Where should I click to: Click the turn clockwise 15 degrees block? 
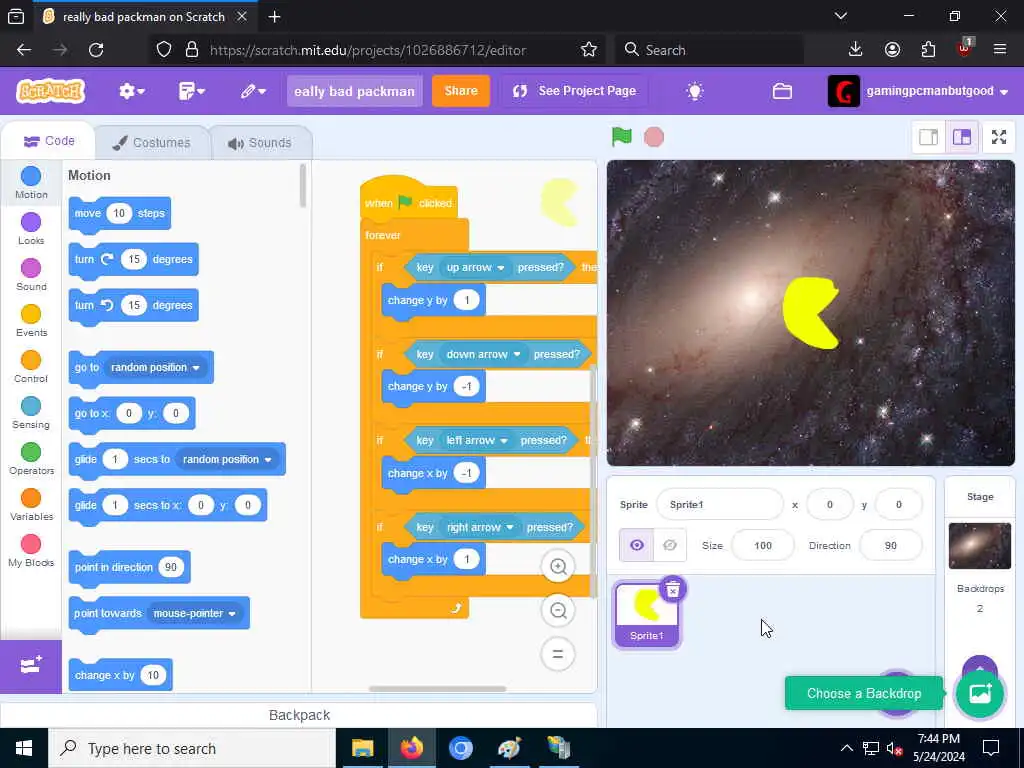tap(133, 259)
